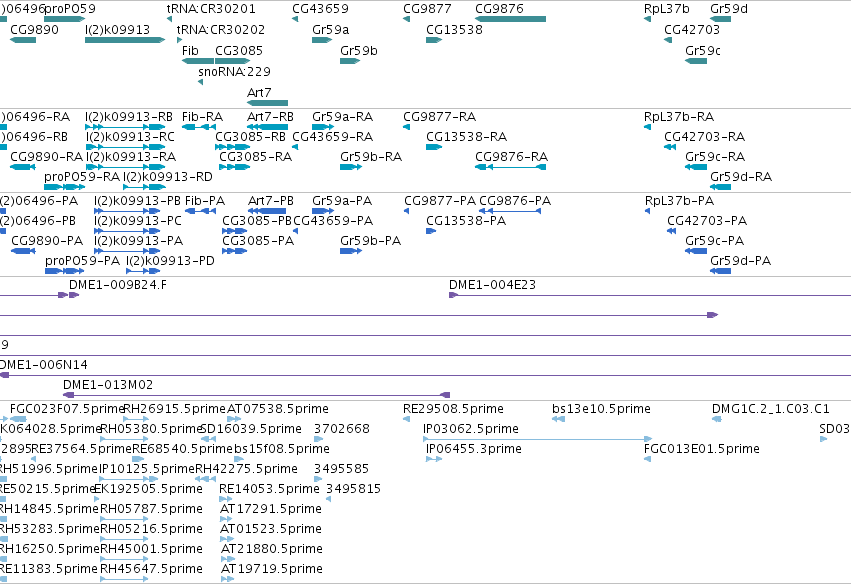
Task: Click the proPO59-RA transcript
Action: coord(65,187)
